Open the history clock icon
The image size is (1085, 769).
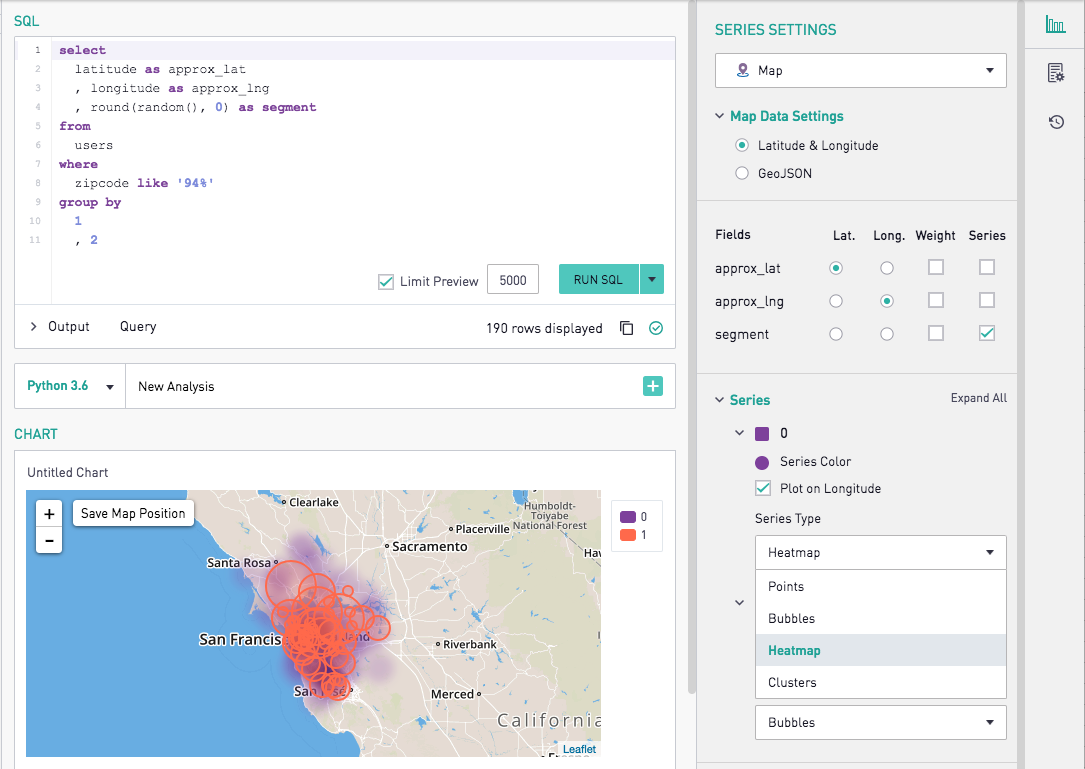[1056, 122]
